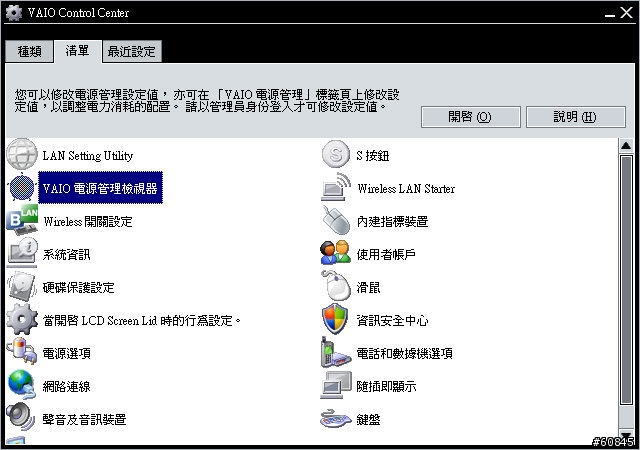Image resolution: width=640 pixels, height=450 pixels.
Task: Click the 滑鼠 white mouse icon
Action: pyautogui.click(x=336, y=285)
